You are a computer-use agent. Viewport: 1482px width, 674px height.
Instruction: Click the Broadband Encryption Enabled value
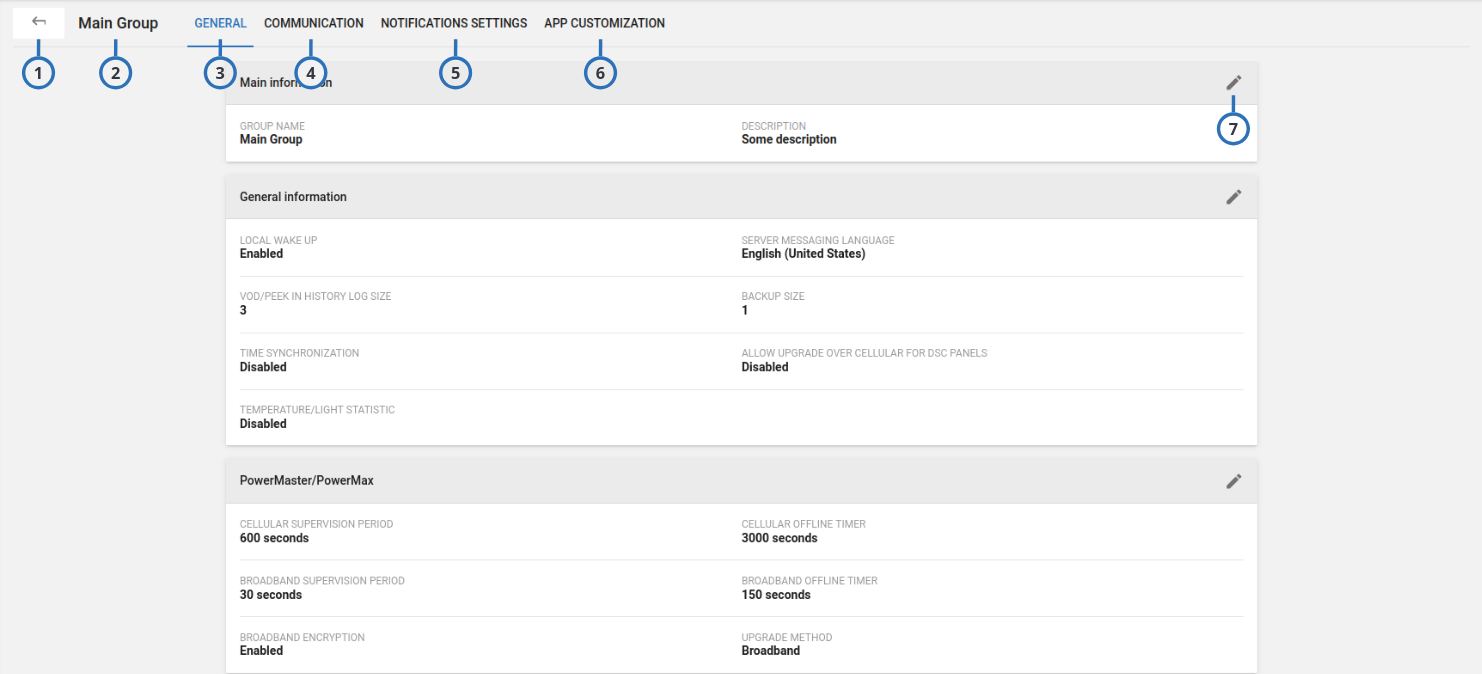click(x=261, y=651)
